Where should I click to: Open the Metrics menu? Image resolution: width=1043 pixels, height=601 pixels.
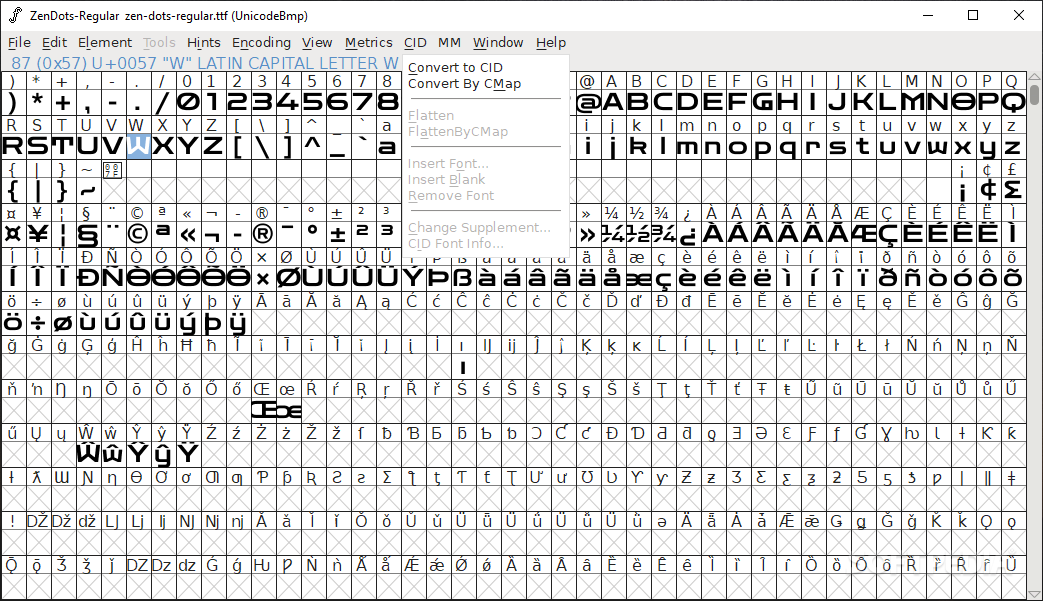coord(369,43)
